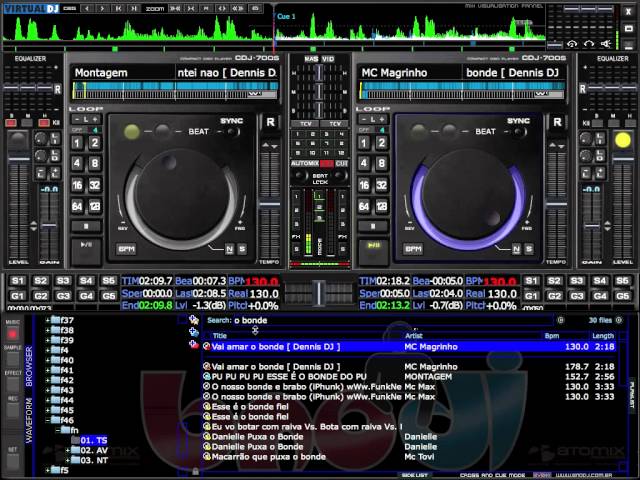640x480 pixels.
Task: Expand the f39 folder
Action: coord(48,340)
